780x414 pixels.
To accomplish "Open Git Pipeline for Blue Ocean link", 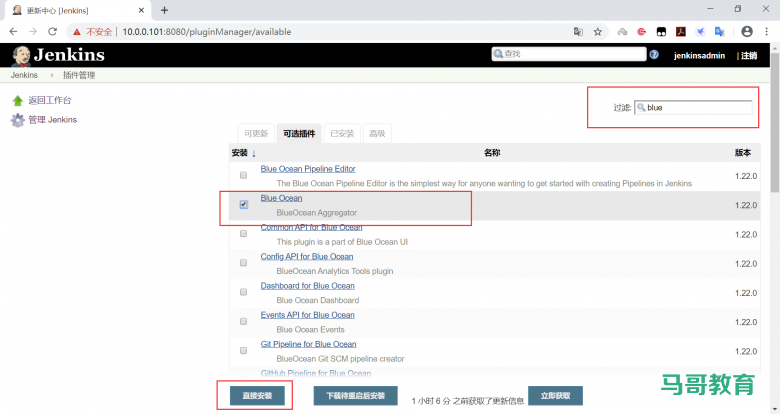I will coord(308,344).
